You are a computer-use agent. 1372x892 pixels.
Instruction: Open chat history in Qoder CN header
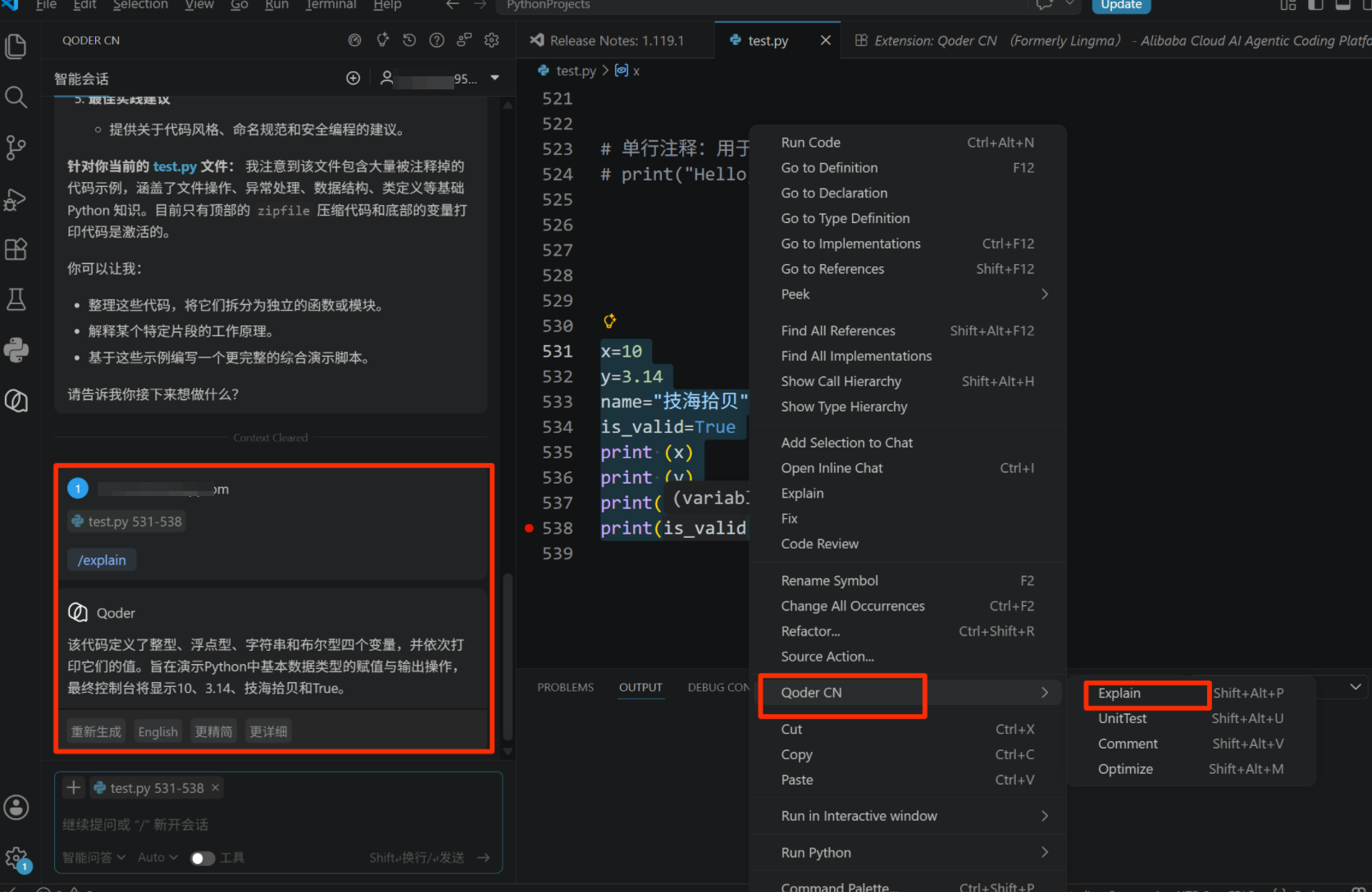click(x=409, y=40)
